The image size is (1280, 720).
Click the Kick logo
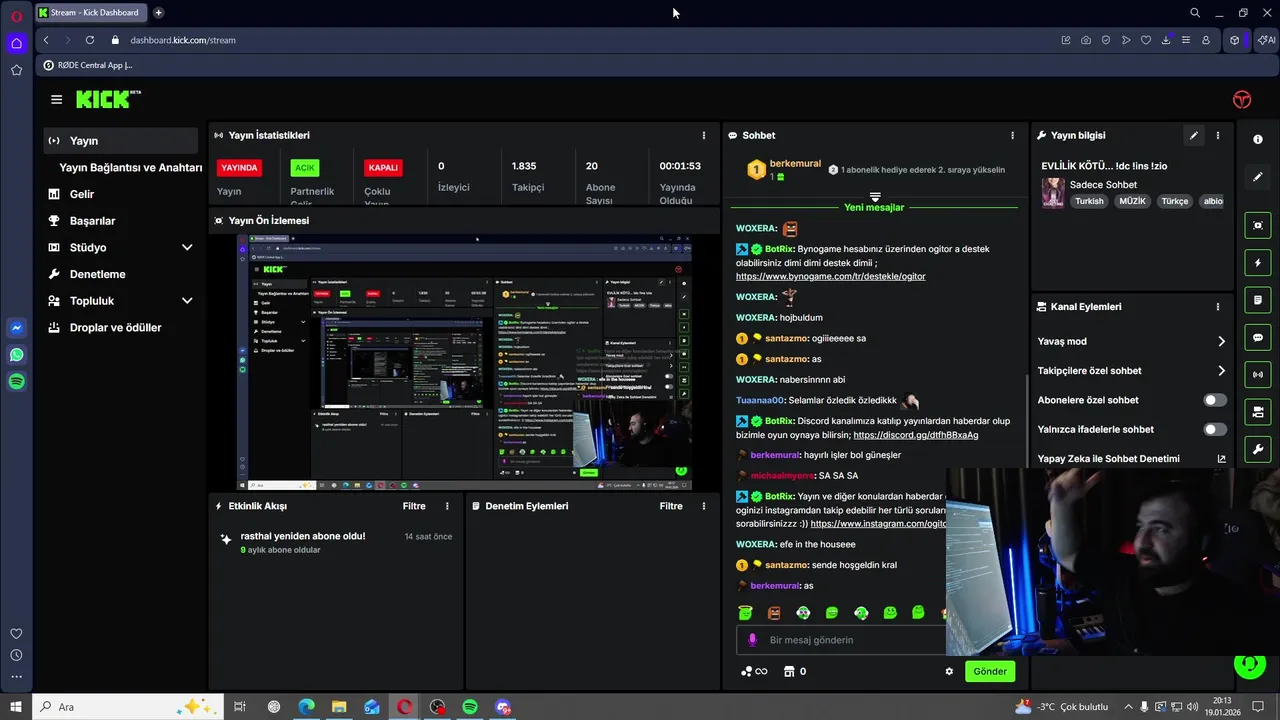pos(108,99)
